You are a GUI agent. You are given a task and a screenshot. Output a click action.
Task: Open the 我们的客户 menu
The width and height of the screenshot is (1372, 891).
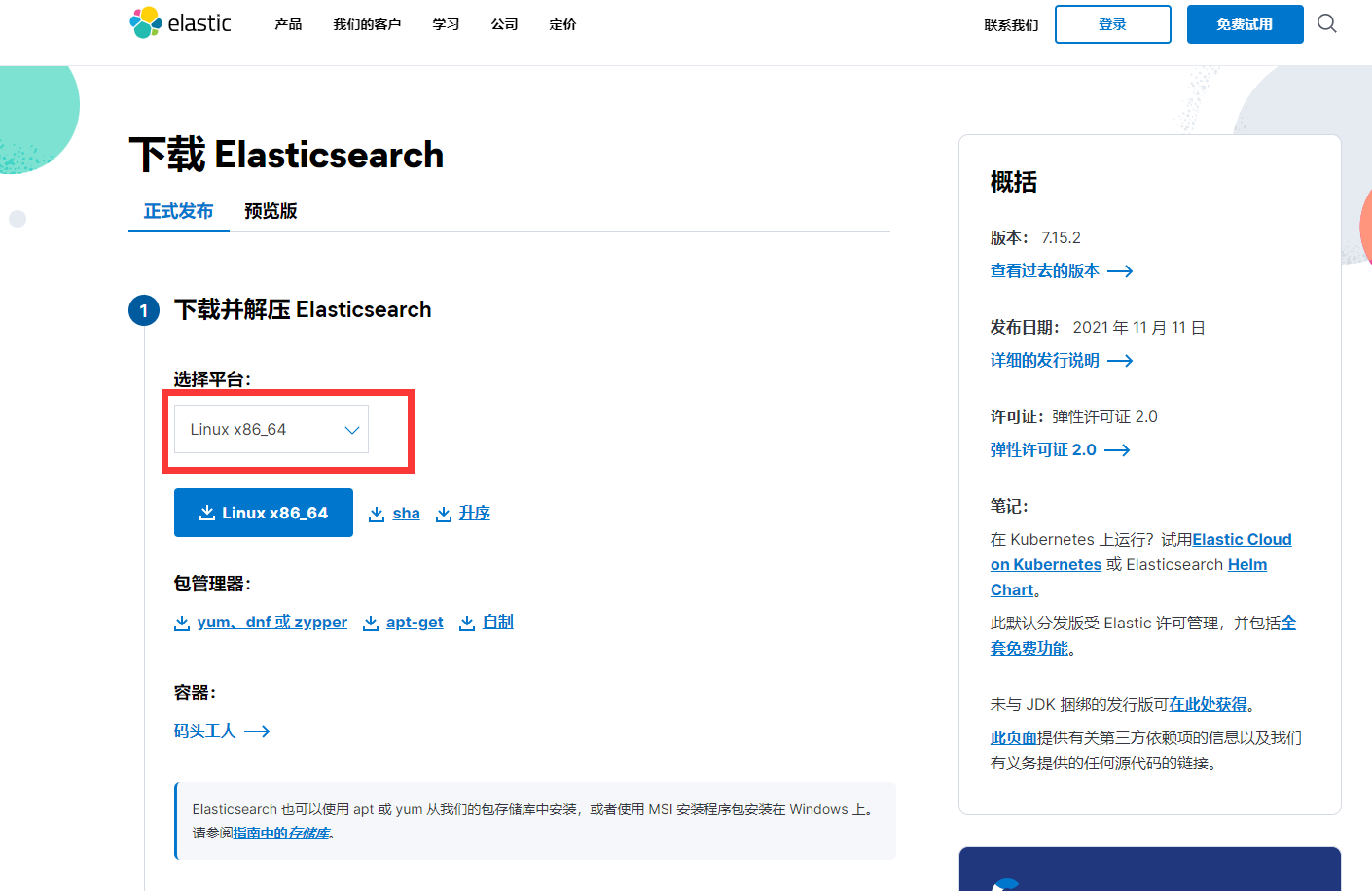click(x=367, y=24)
